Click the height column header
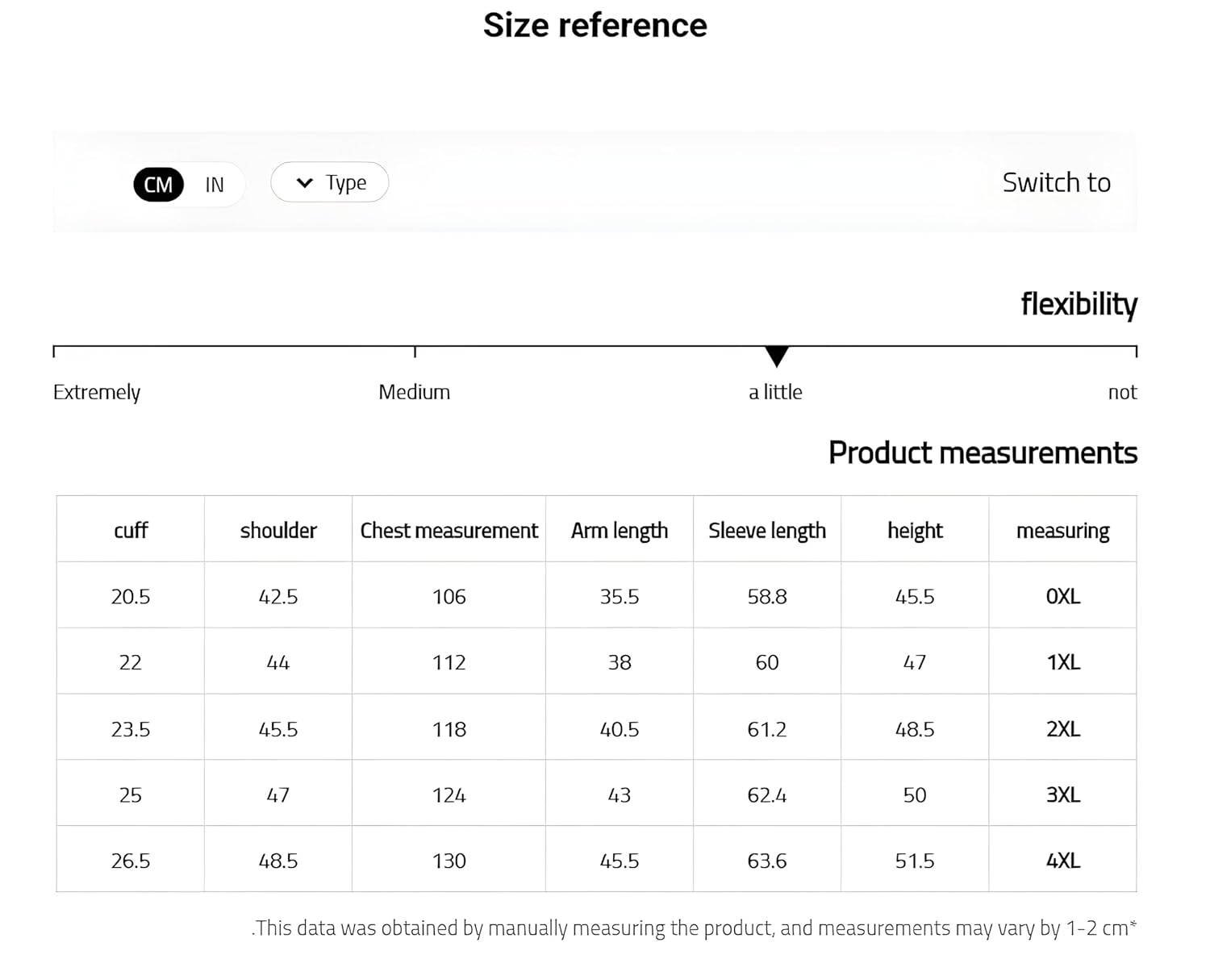This screenshot has height=980, width=1210. 915,531
